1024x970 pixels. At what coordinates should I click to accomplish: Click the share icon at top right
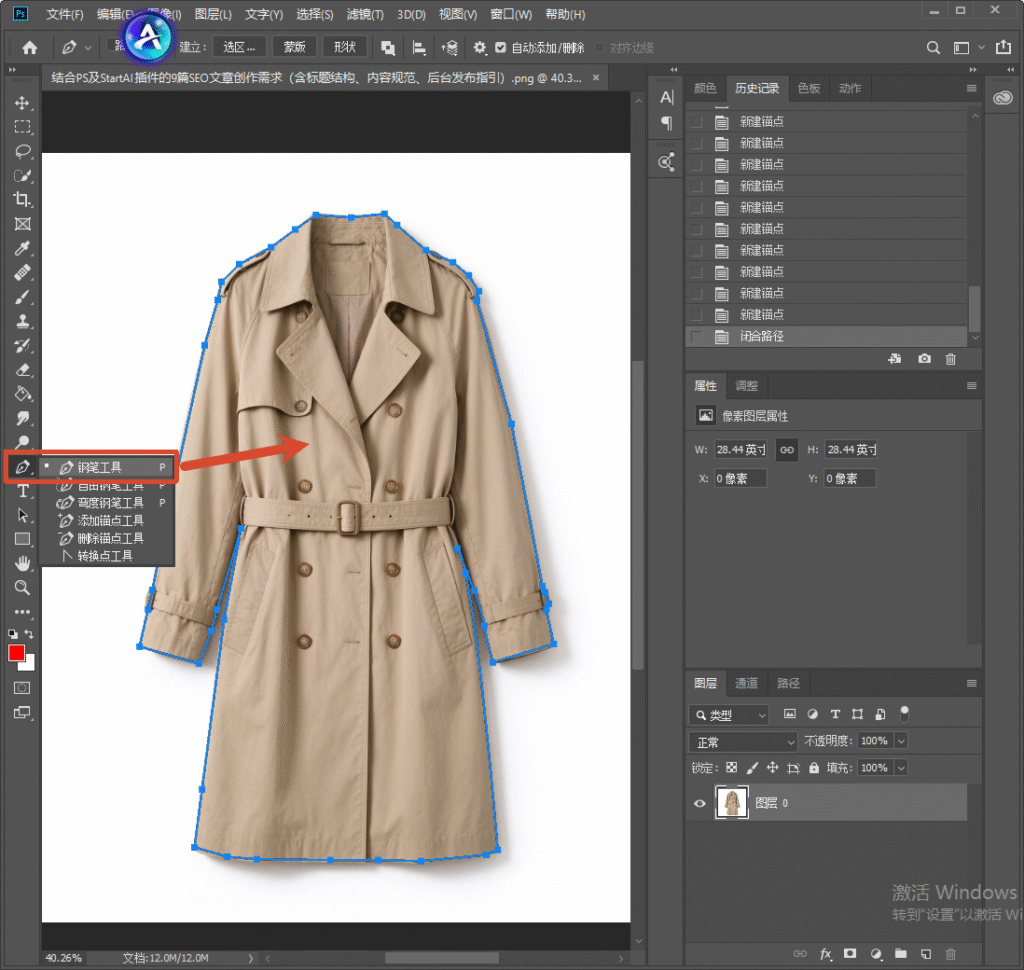pyautogui.click(x=1003, y=47)
